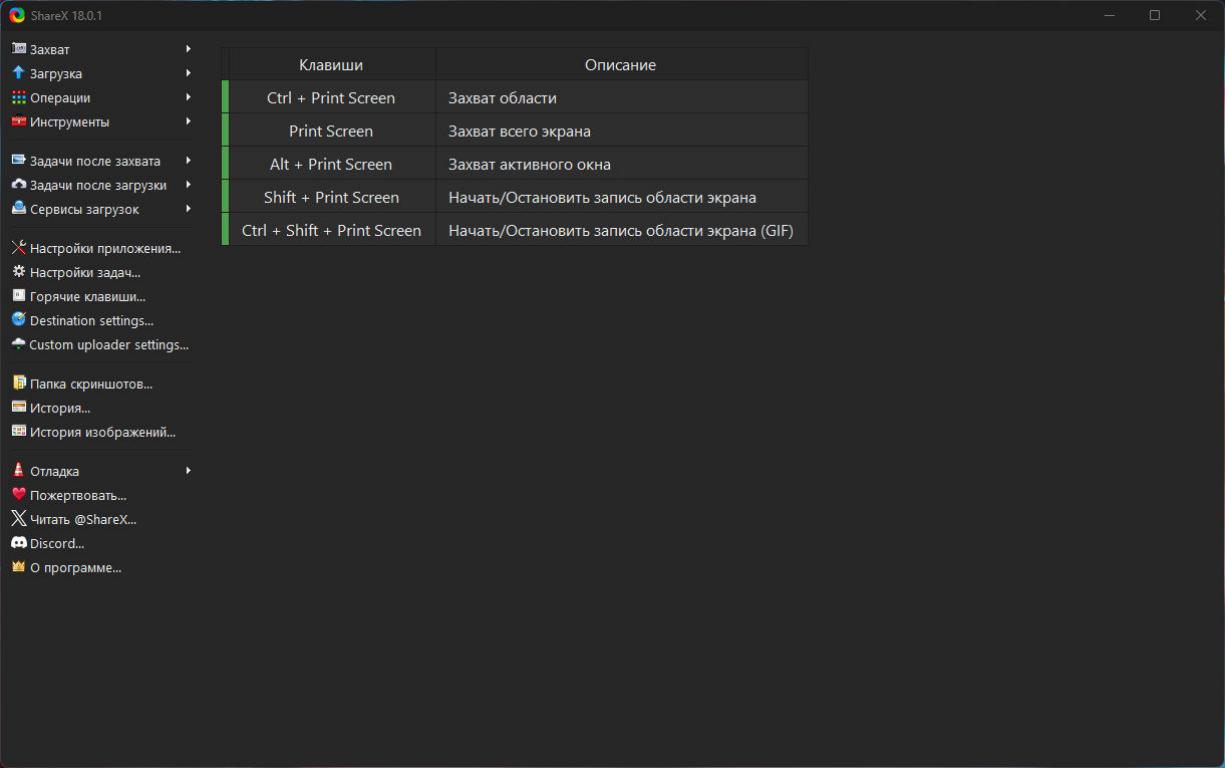Click the X logo beside Читать @ShareX
Image resolution: width=1225 pixels, height=768 pixels.
click(x=18, y=519)
